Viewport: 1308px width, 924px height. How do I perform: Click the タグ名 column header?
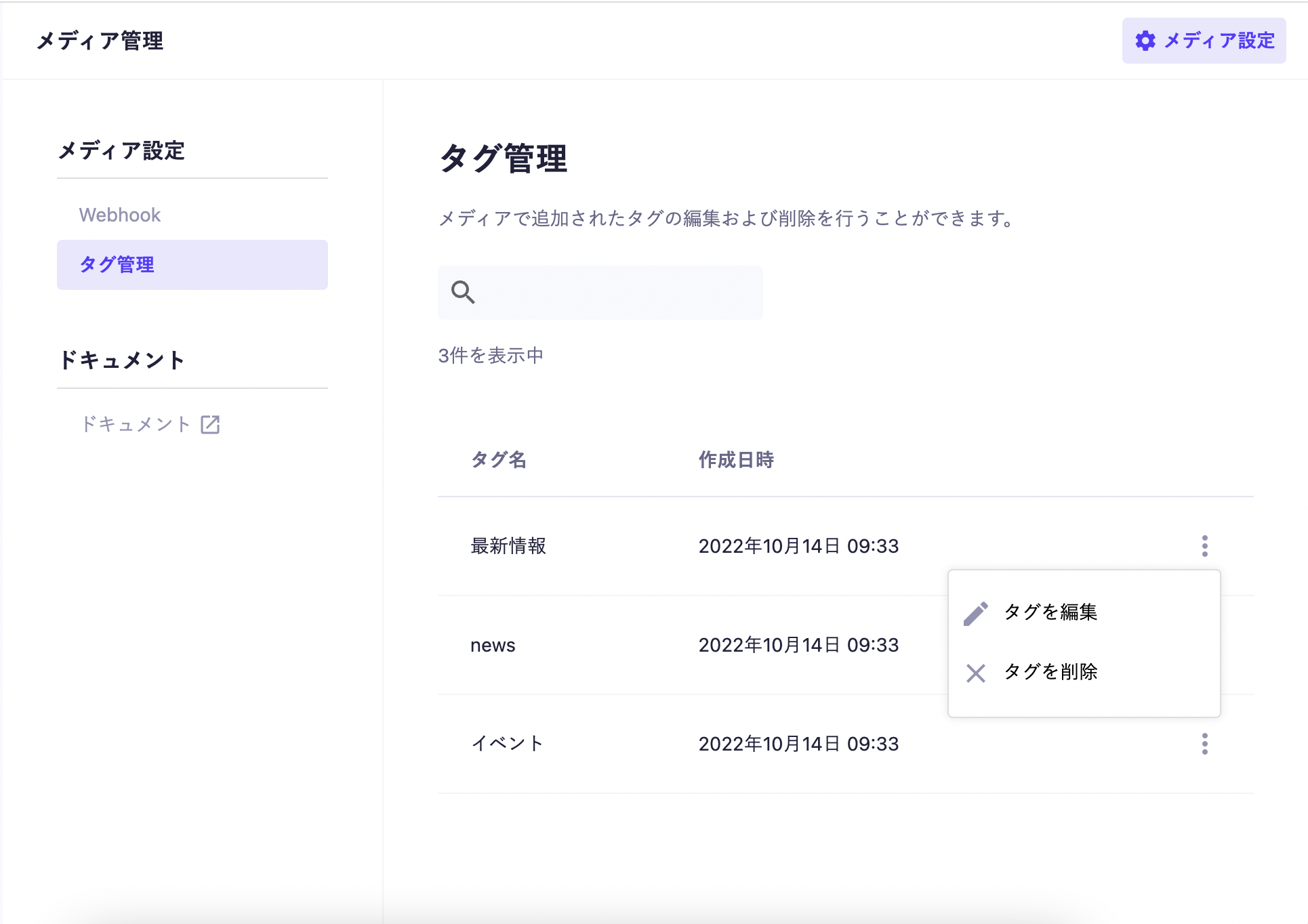pos(499,460)
